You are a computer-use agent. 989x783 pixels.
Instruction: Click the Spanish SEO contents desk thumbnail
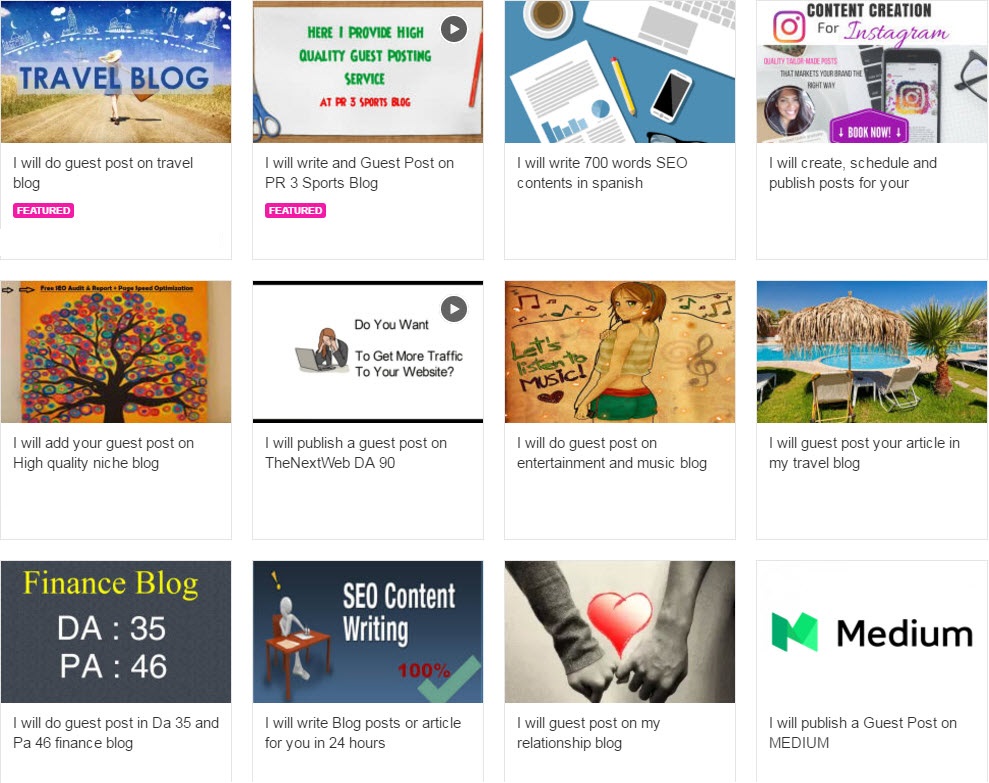click(620, 72)
